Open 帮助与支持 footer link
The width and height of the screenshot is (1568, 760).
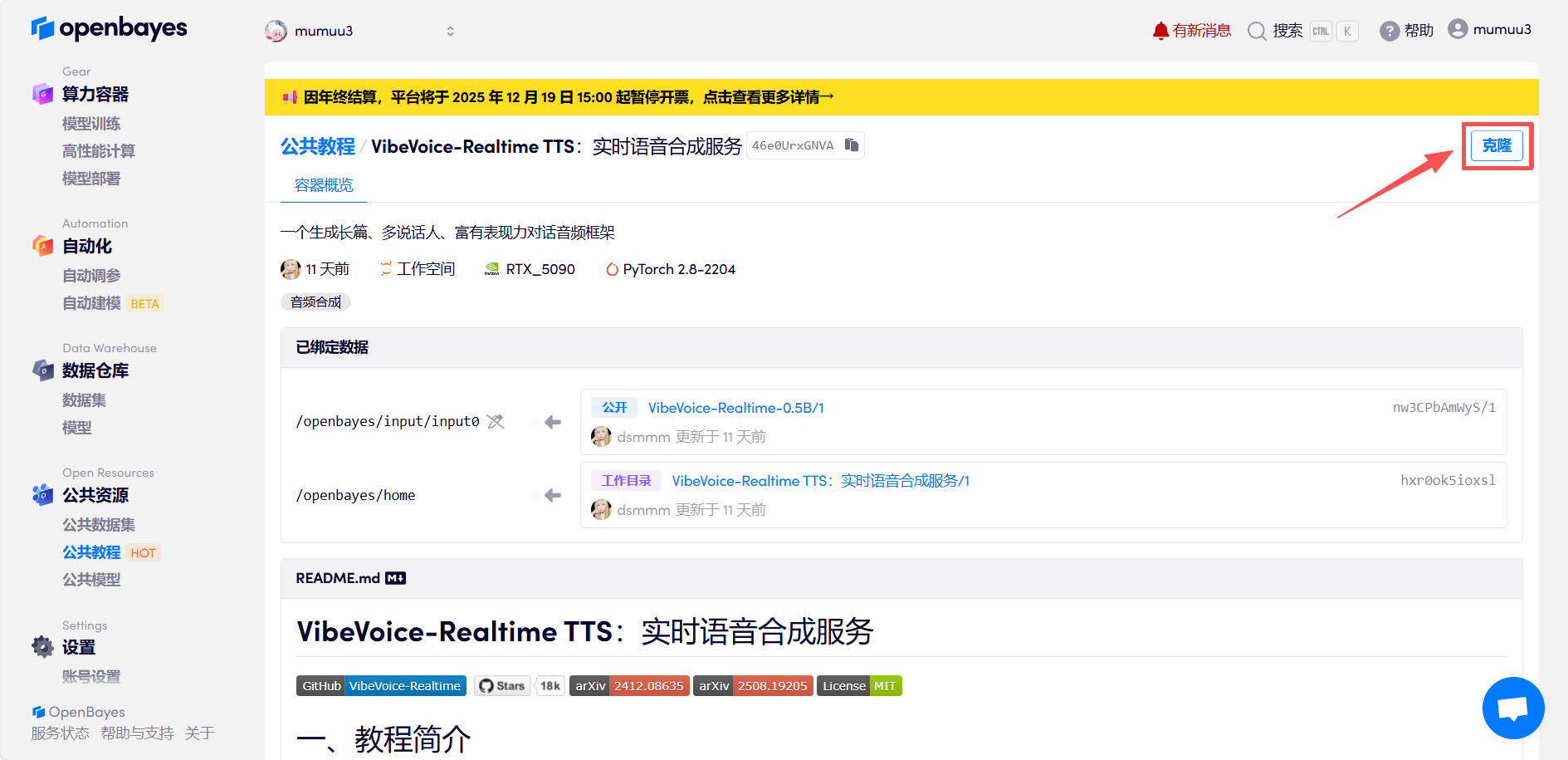click(138, 733)
